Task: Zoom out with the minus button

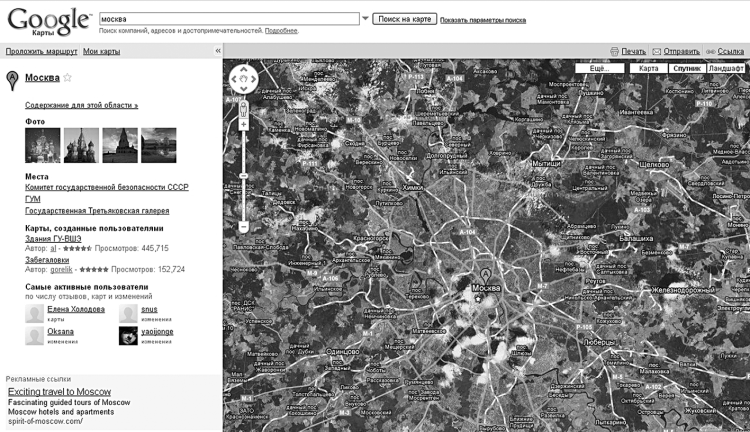Action: (x=243, y=226)
